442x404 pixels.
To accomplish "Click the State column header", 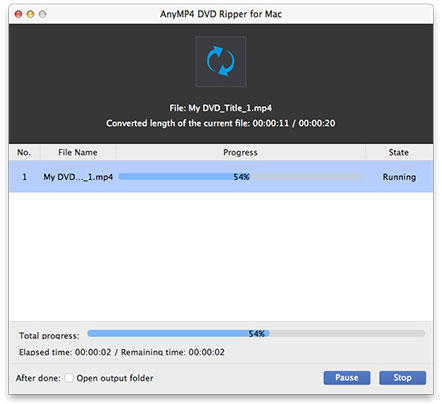I will pyautogui.click(x=399, y=152).
